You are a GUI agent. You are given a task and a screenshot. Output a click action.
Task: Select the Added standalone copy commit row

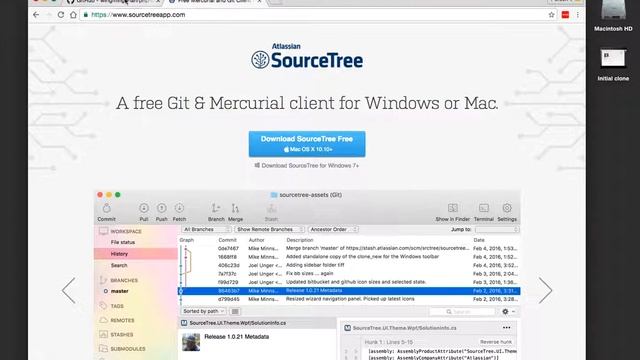pyautogui.click(x=349, y=257)
